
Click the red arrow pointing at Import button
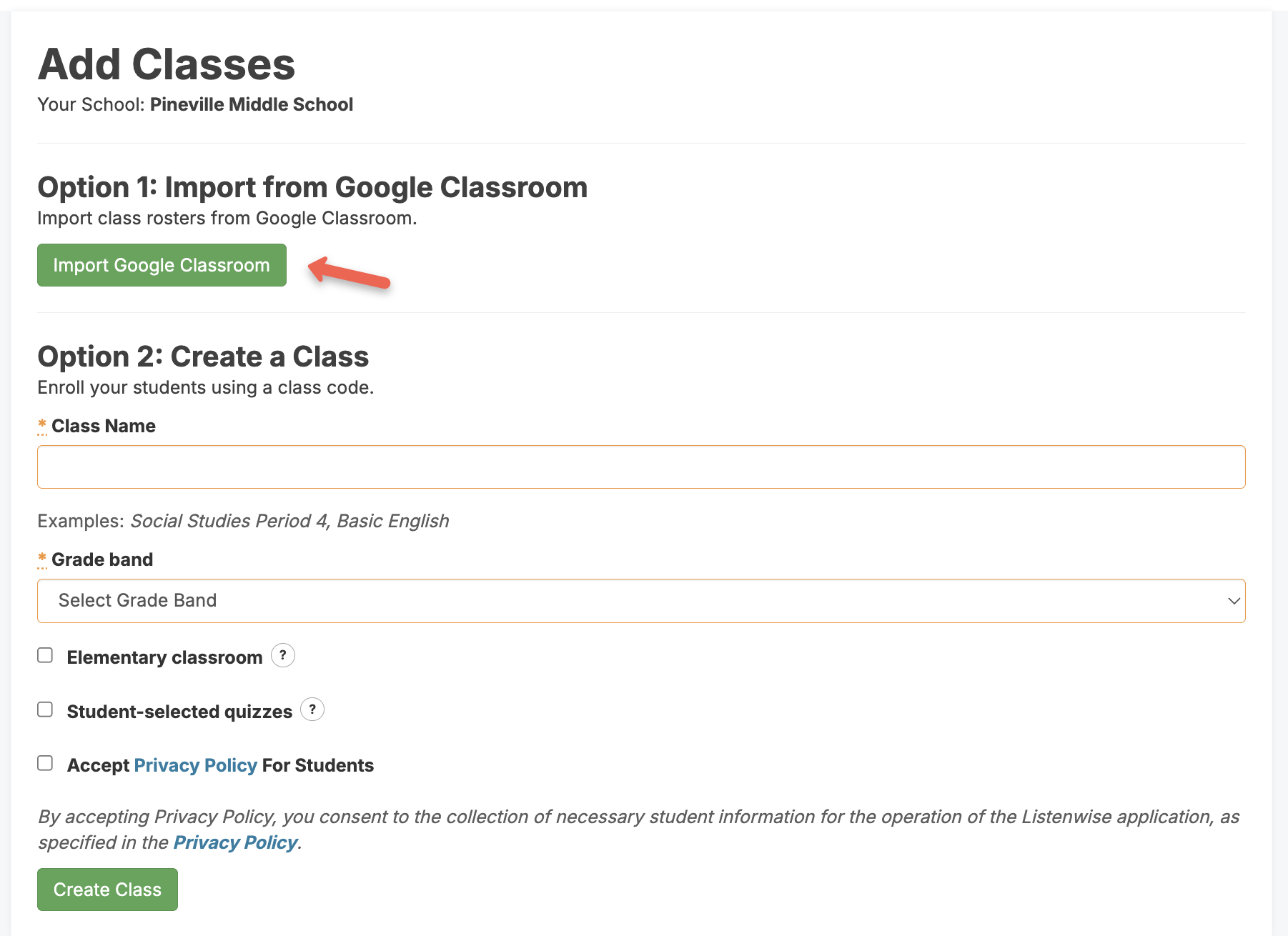click(x=349, y=273)
